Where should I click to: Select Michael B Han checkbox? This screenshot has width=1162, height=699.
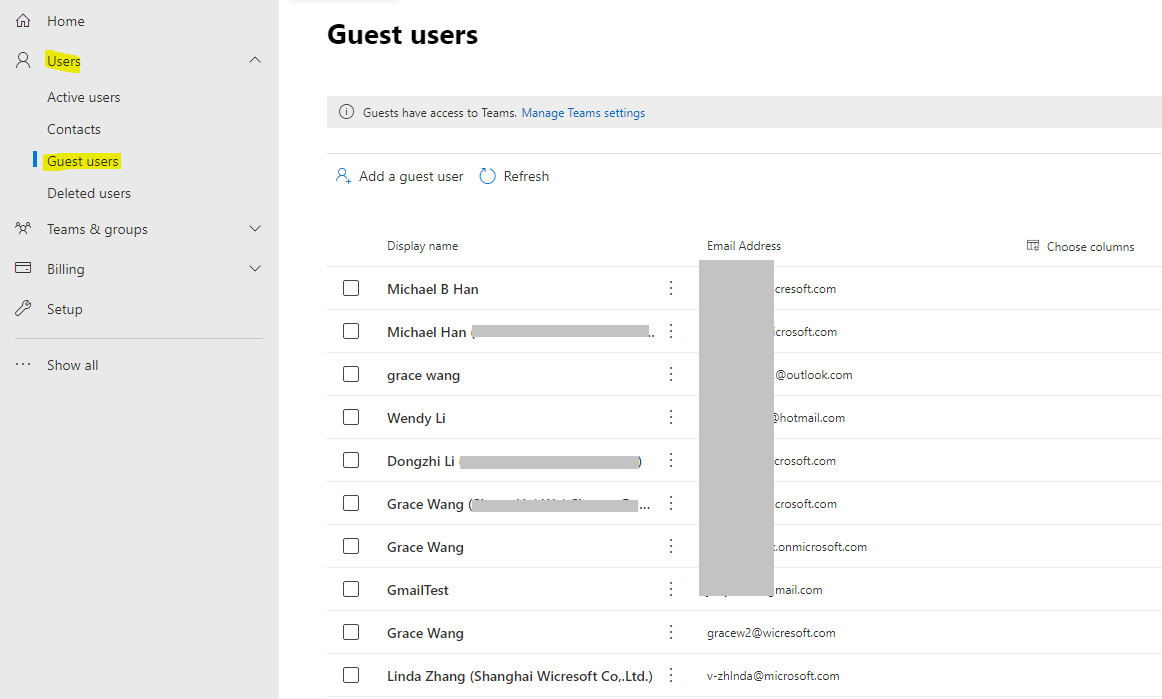[351, 288]
